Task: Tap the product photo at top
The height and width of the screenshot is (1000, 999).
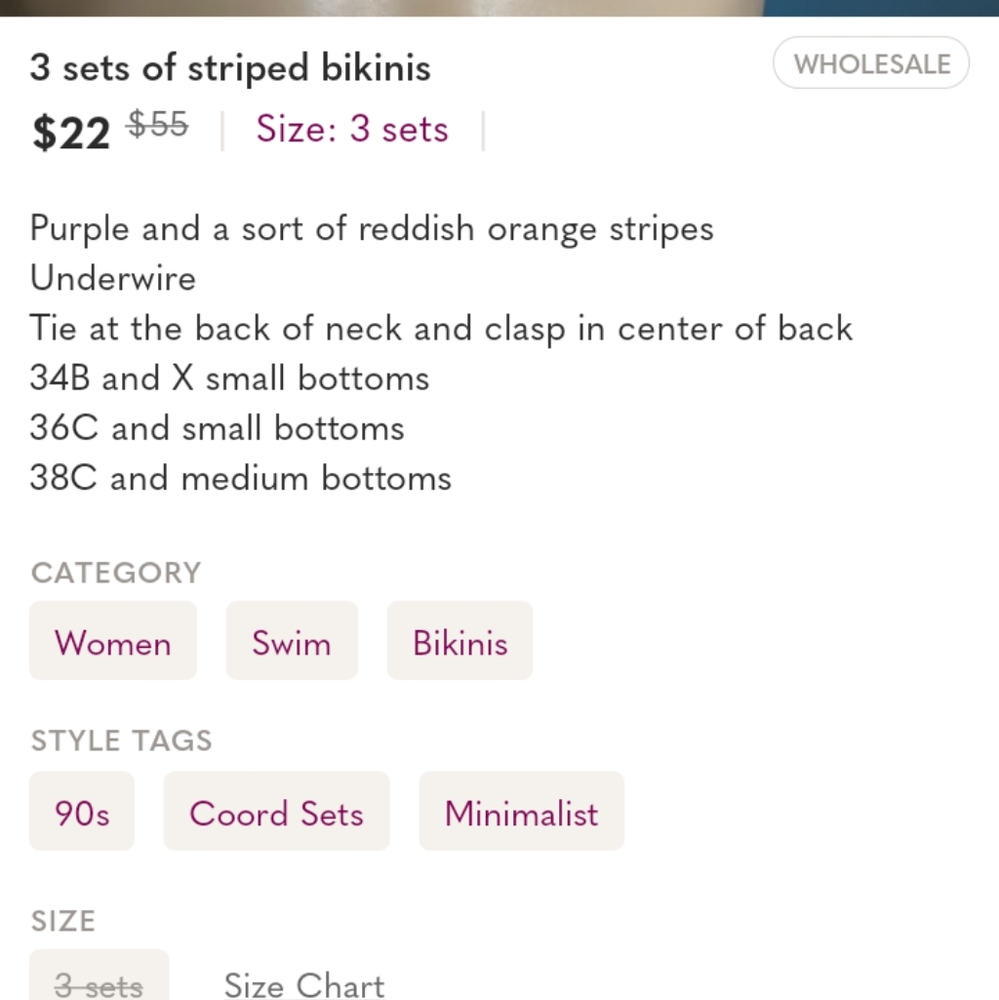Action: point(500,8)
